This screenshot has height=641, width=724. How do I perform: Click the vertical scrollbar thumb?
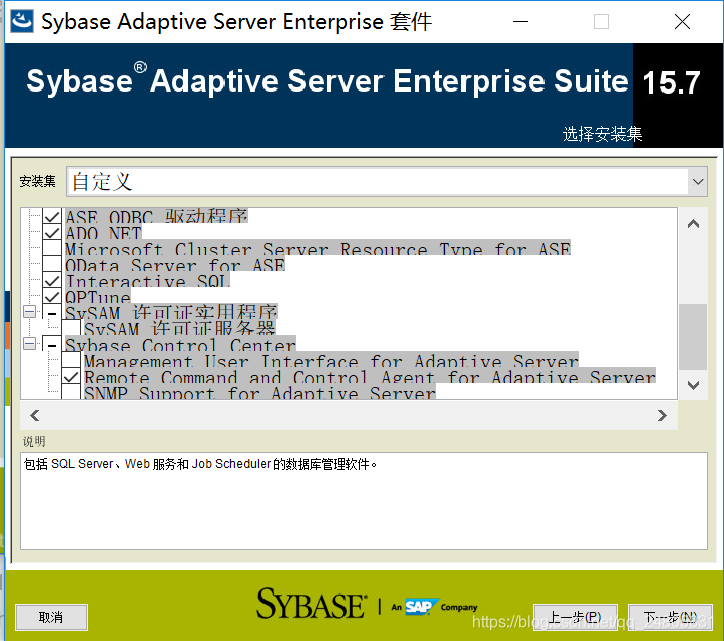pyautogui.click(x=693, y=337)
